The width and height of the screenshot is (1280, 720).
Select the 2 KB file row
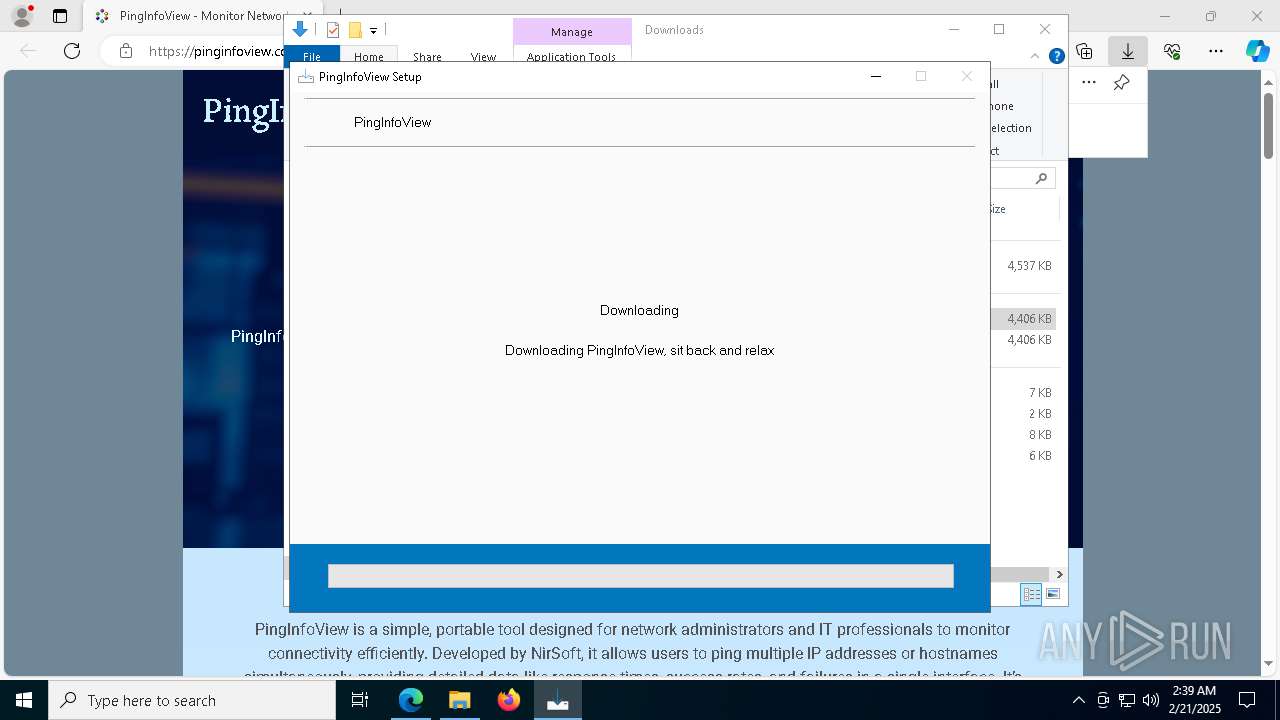(x=1024, y=414)
